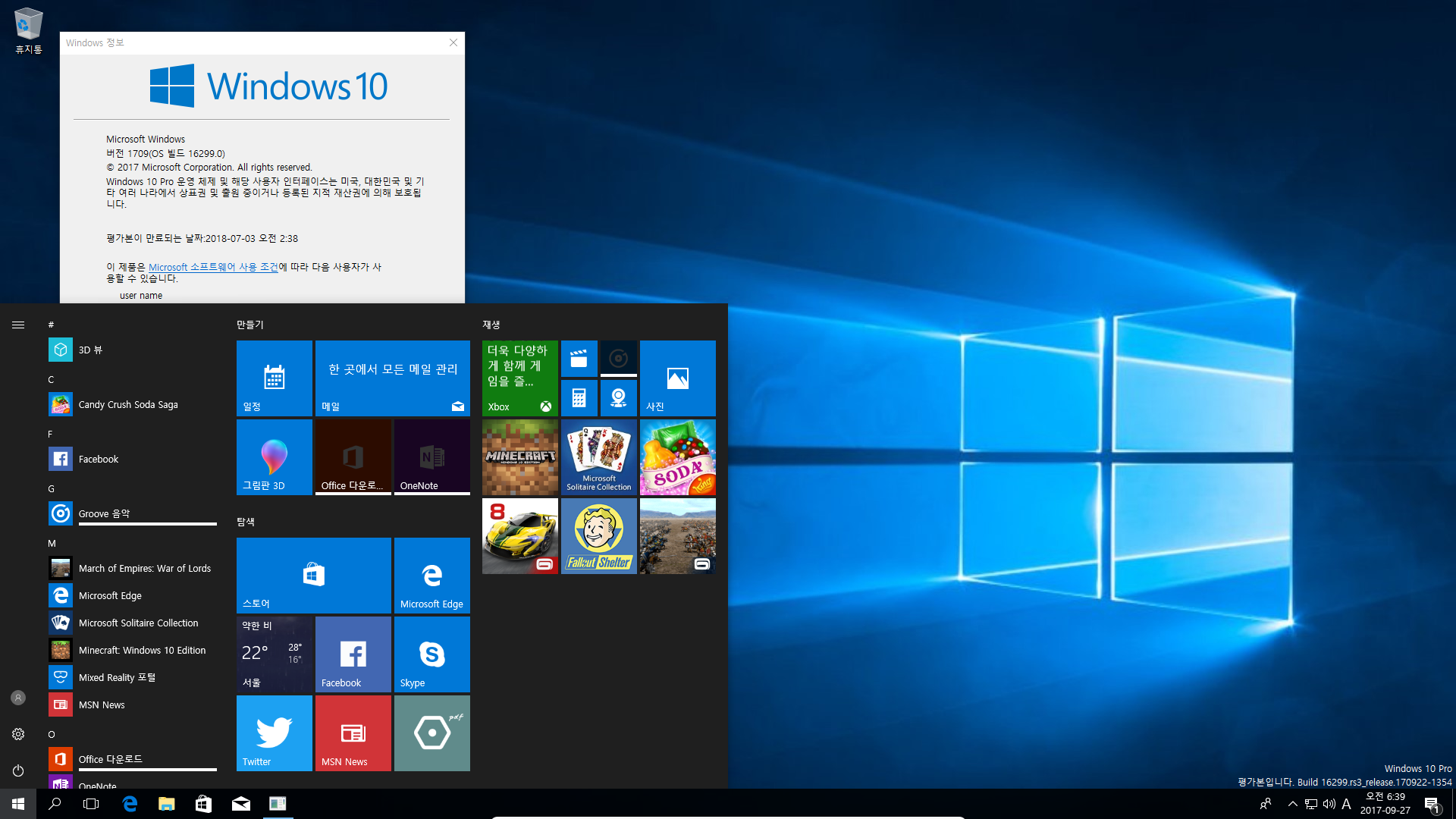Open Office 다운로드 in app list

coord(132,759)
